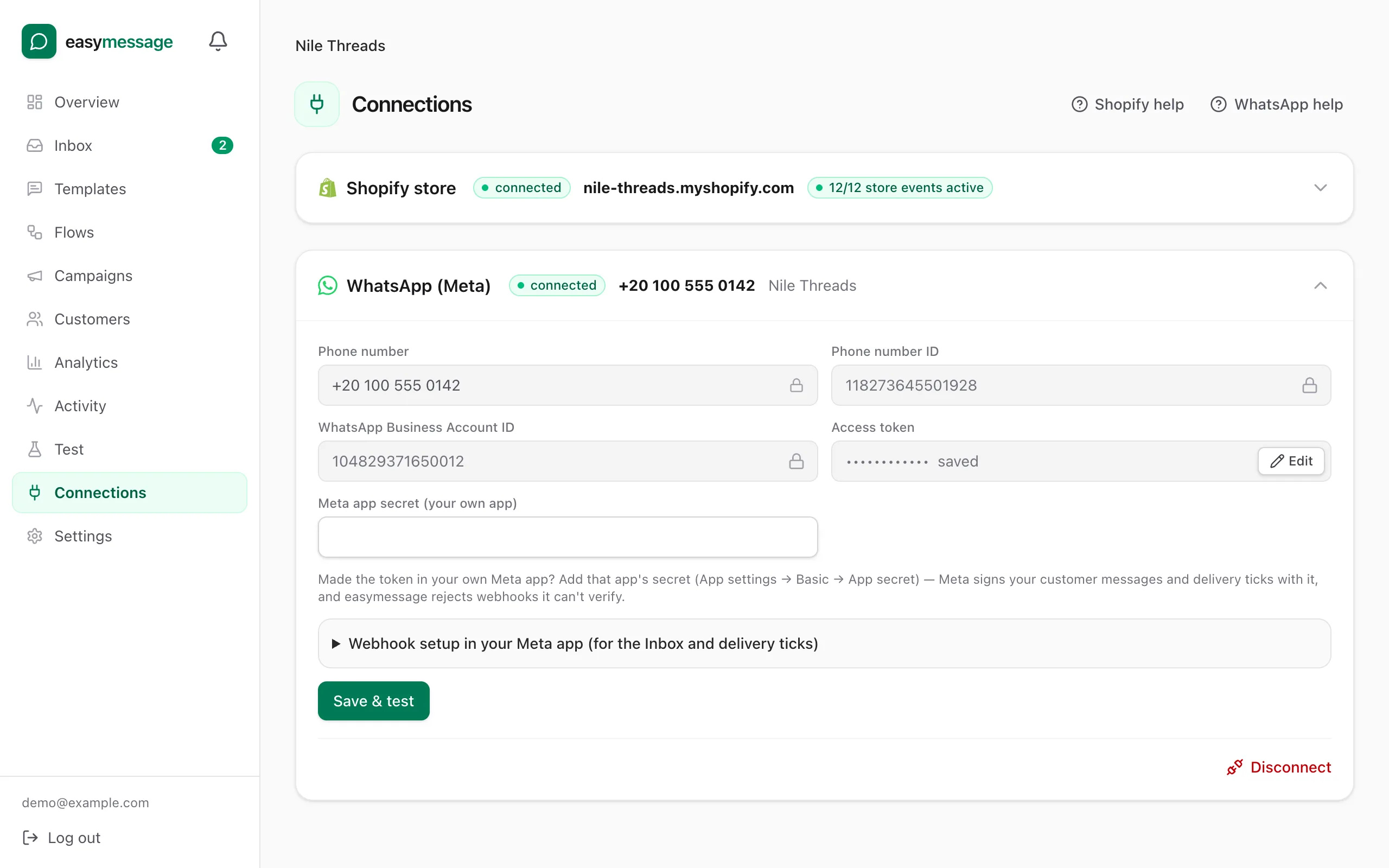This screenshot has height=868, width=1389.
Task: Click the nile-threads.myshopify.com text
Action: pyautogui.click(x=688, y=188)
